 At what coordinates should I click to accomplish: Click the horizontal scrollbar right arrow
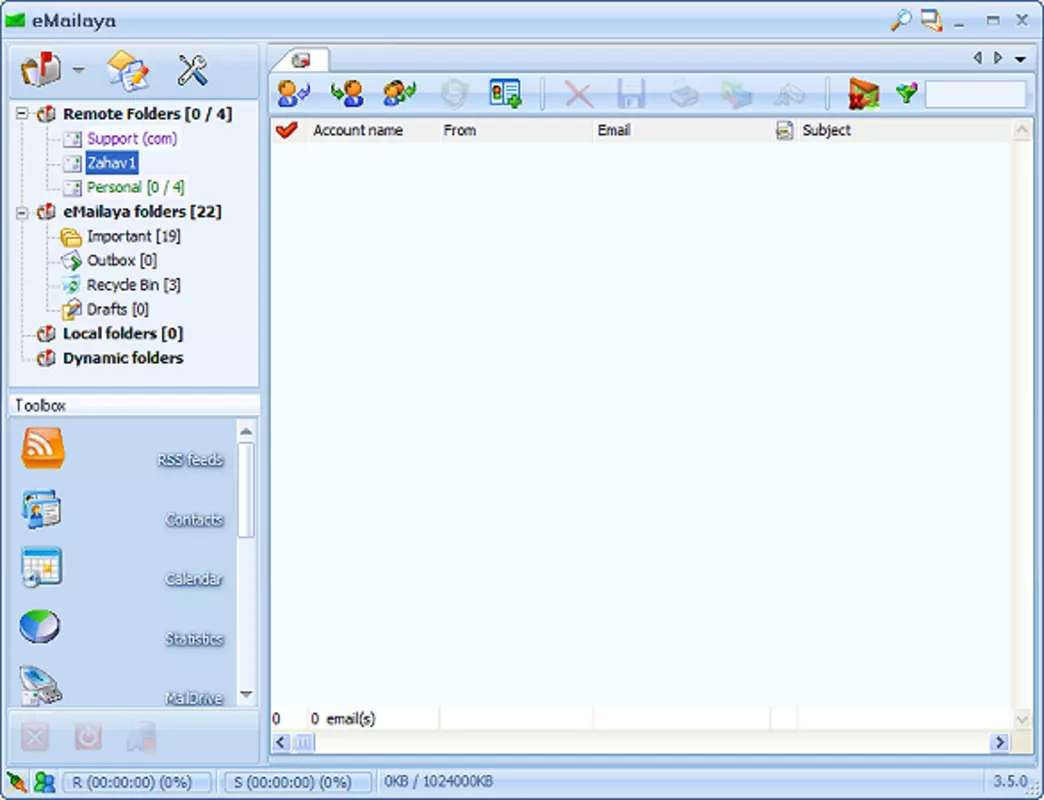click(999, 742)
